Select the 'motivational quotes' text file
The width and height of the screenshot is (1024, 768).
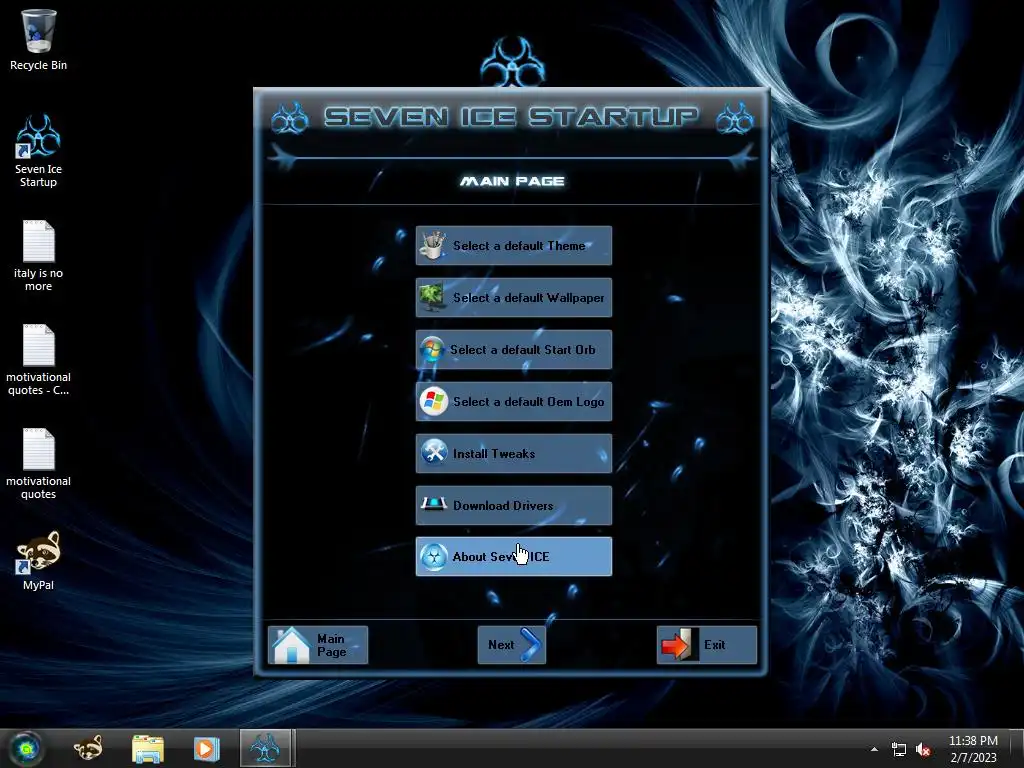click(x=38, y=464)
